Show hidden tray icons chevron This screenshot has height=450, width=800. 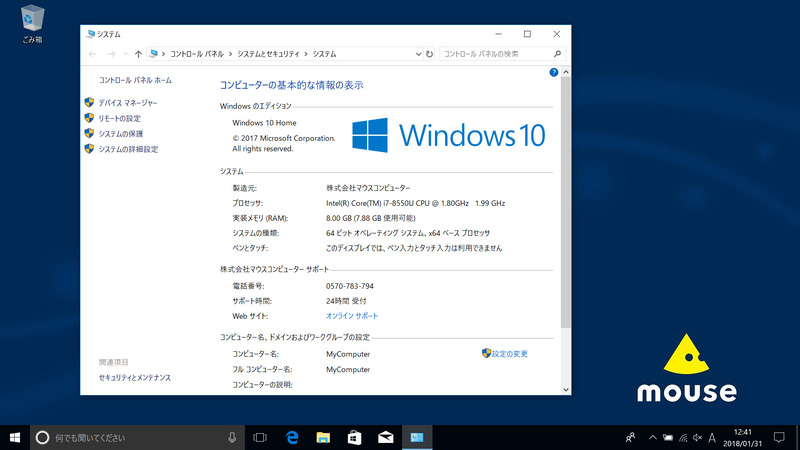653,438
